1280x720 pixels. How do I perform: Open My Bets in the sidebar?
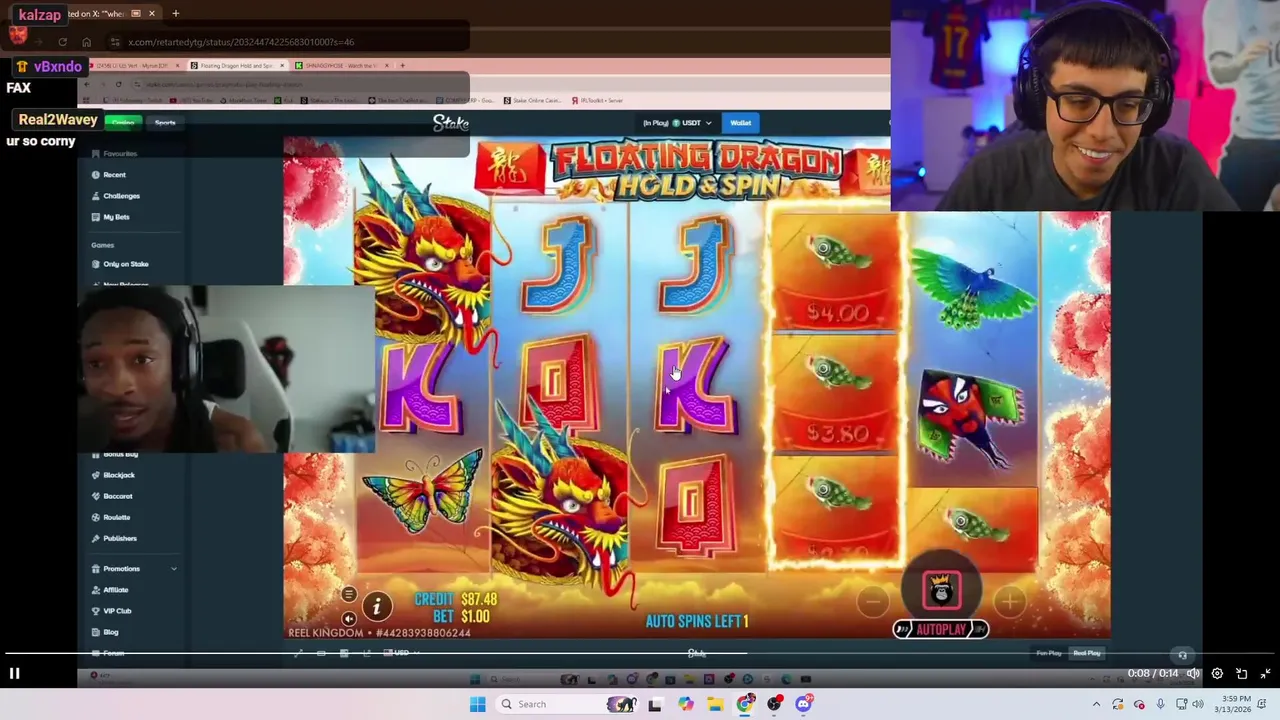pyautogui.click(x=116, y=217)
